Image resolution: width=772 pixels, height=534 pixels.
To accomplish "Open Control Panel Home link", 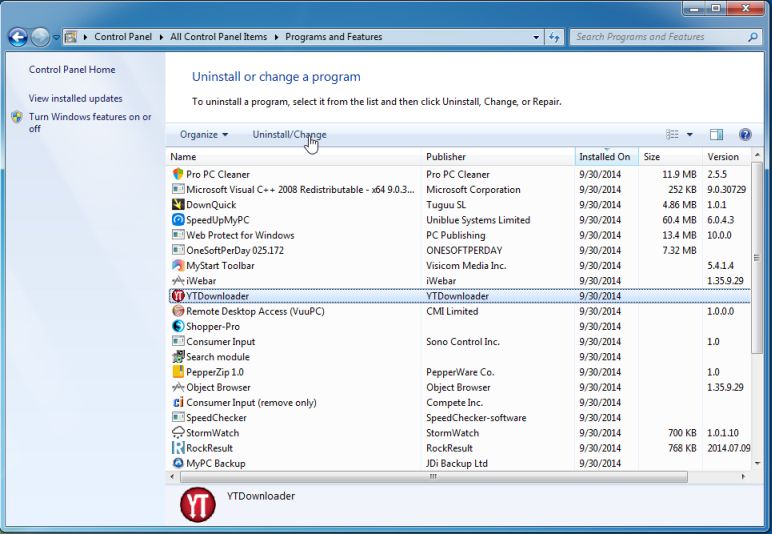I will 72,70.
